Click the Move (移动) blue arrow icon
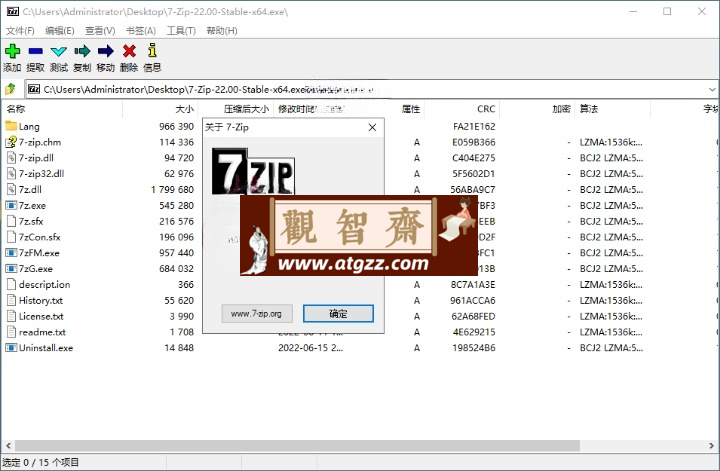Viewport: 720px width, 471px height. 106,51
